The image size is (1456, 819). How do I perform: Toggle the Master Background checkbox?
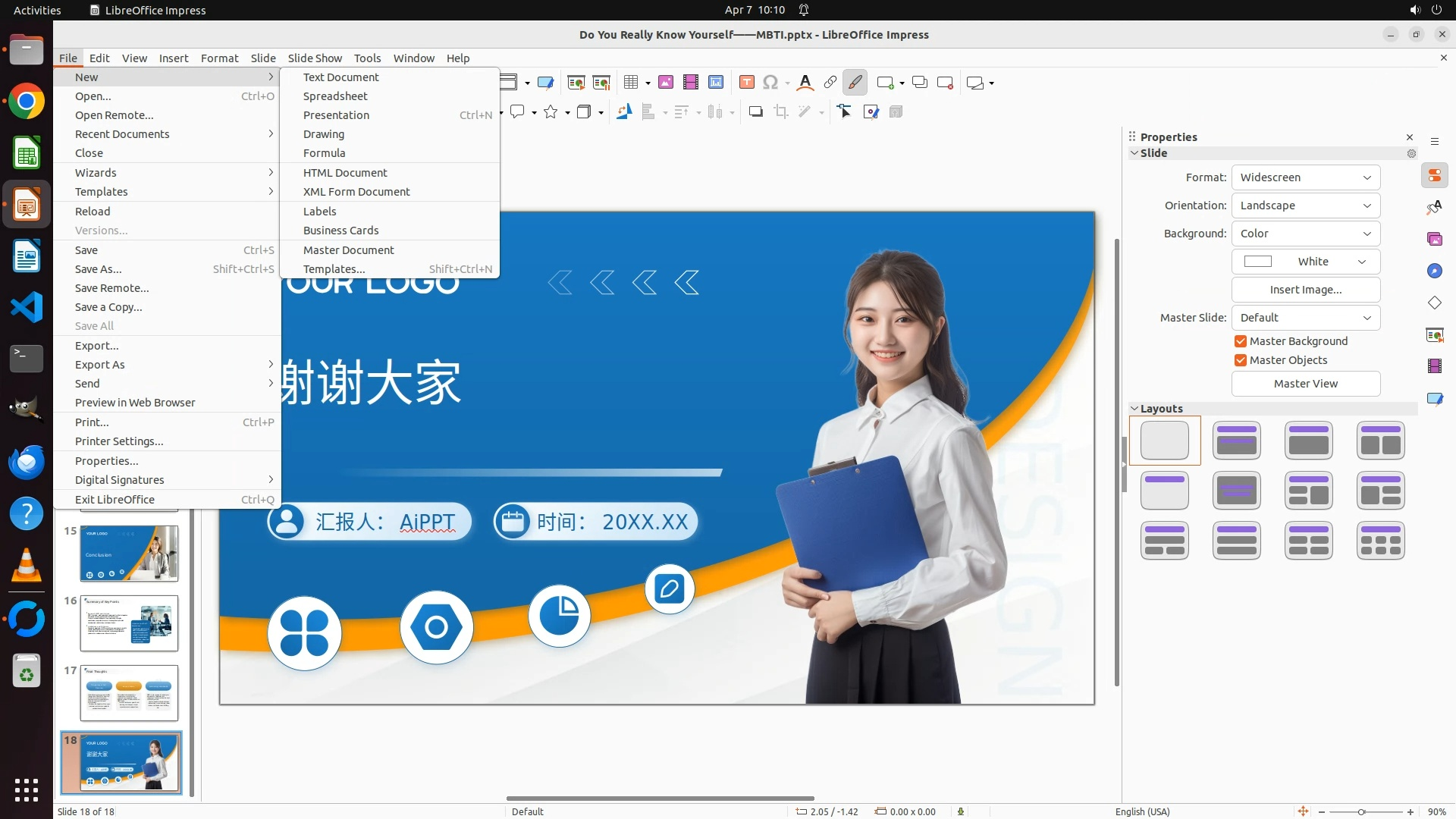(x=1241, y=341)
